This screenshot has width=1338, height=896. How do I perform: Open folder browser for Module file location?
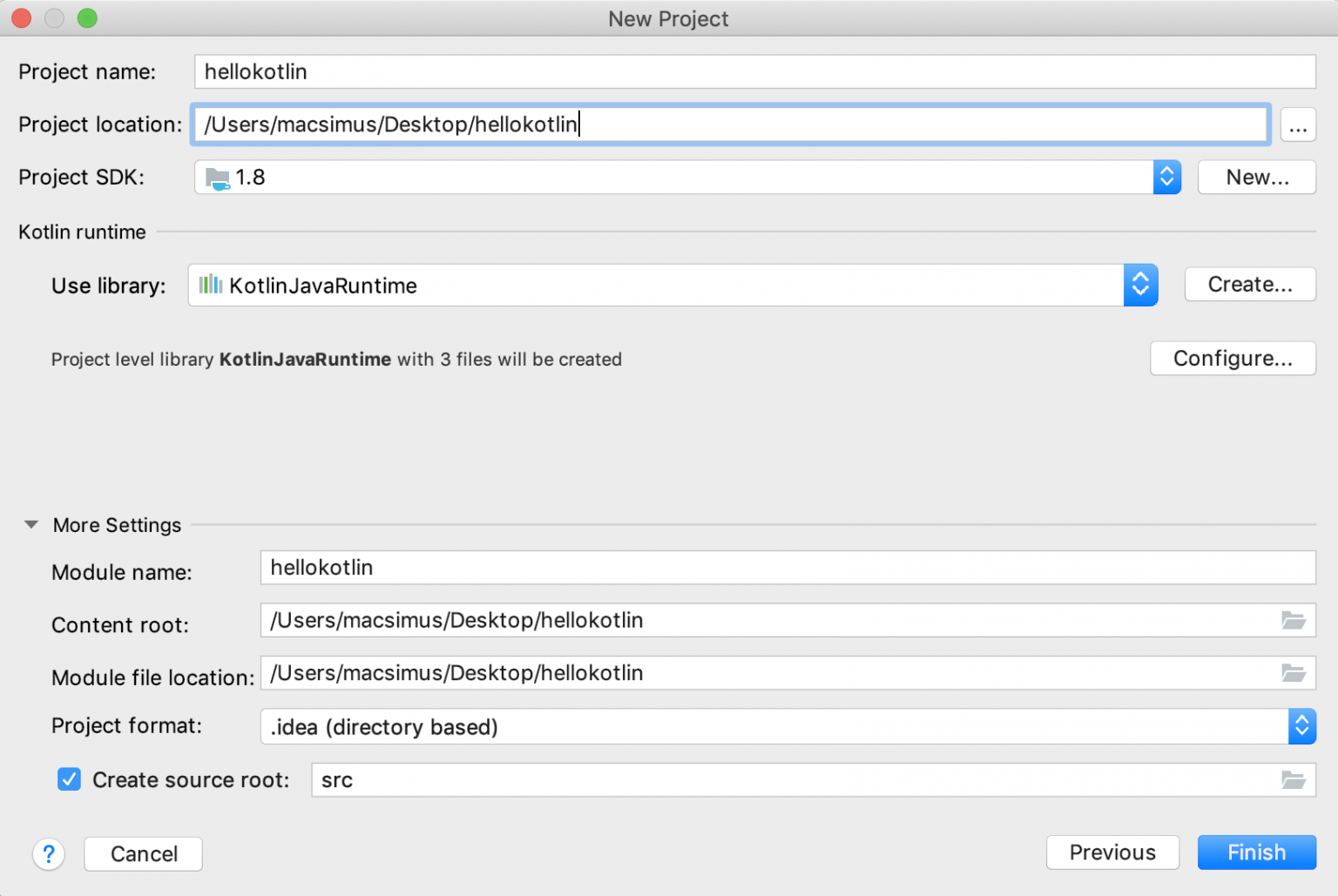point(1294,673)
